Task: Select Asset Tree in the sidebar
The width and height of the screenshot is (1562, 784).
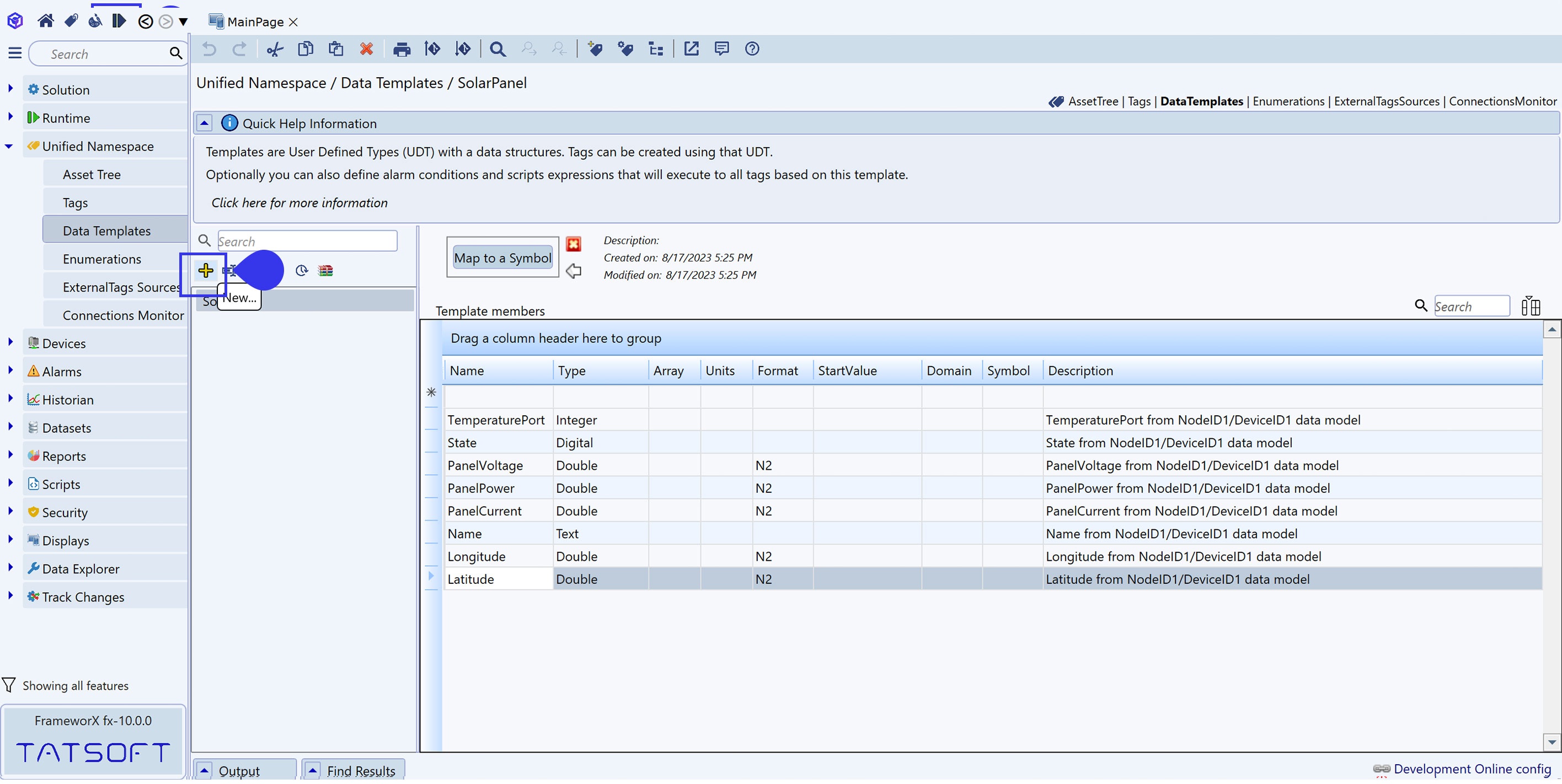Action: pyautogui.click(x=92, y=175)
